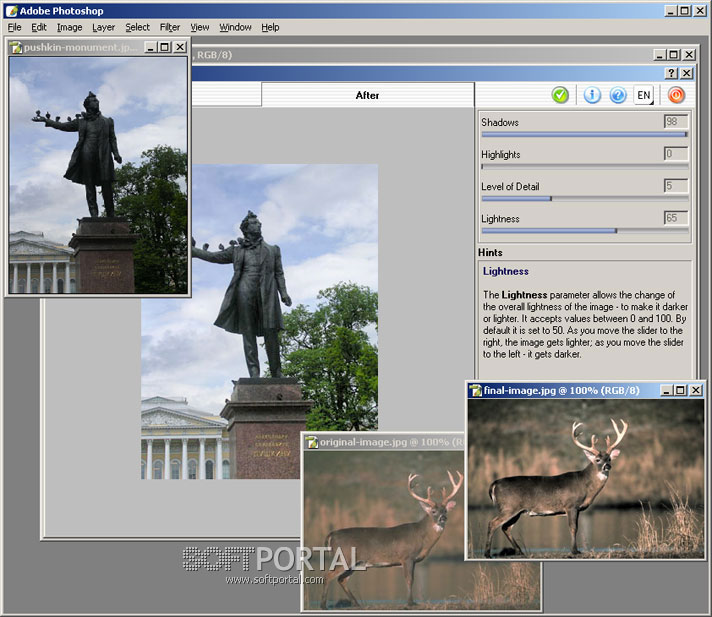
Task: Minimize the pushkin-monument image window
Action: (x=150, y=47)
